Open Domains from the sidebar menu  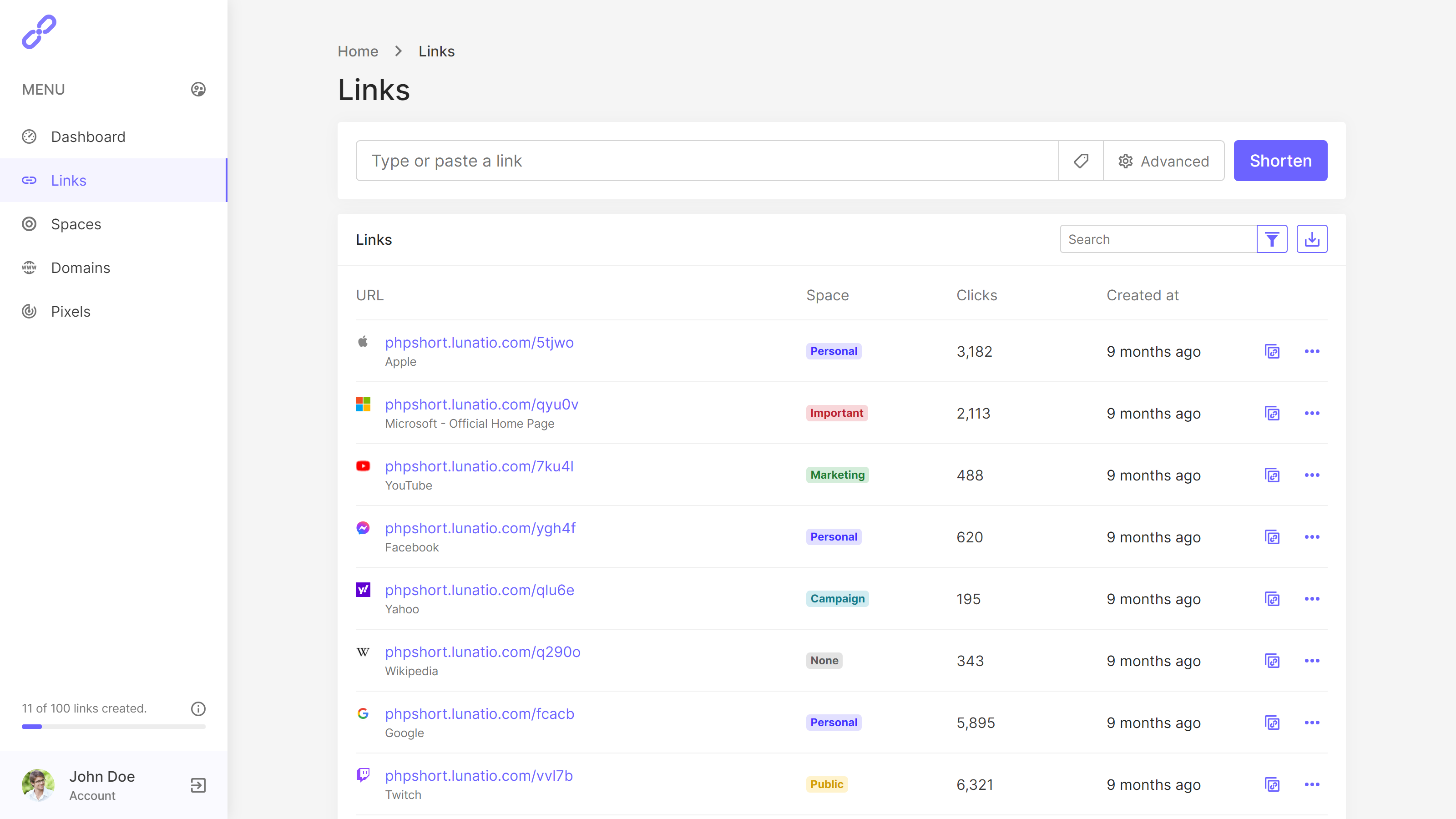pos(80,268)
